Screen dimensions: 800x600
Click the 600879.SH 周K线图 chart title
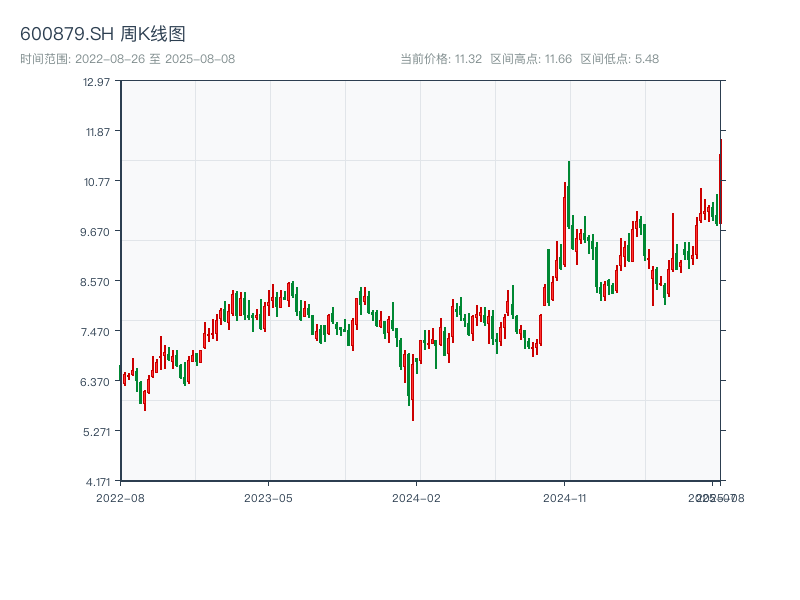point(103,35)
